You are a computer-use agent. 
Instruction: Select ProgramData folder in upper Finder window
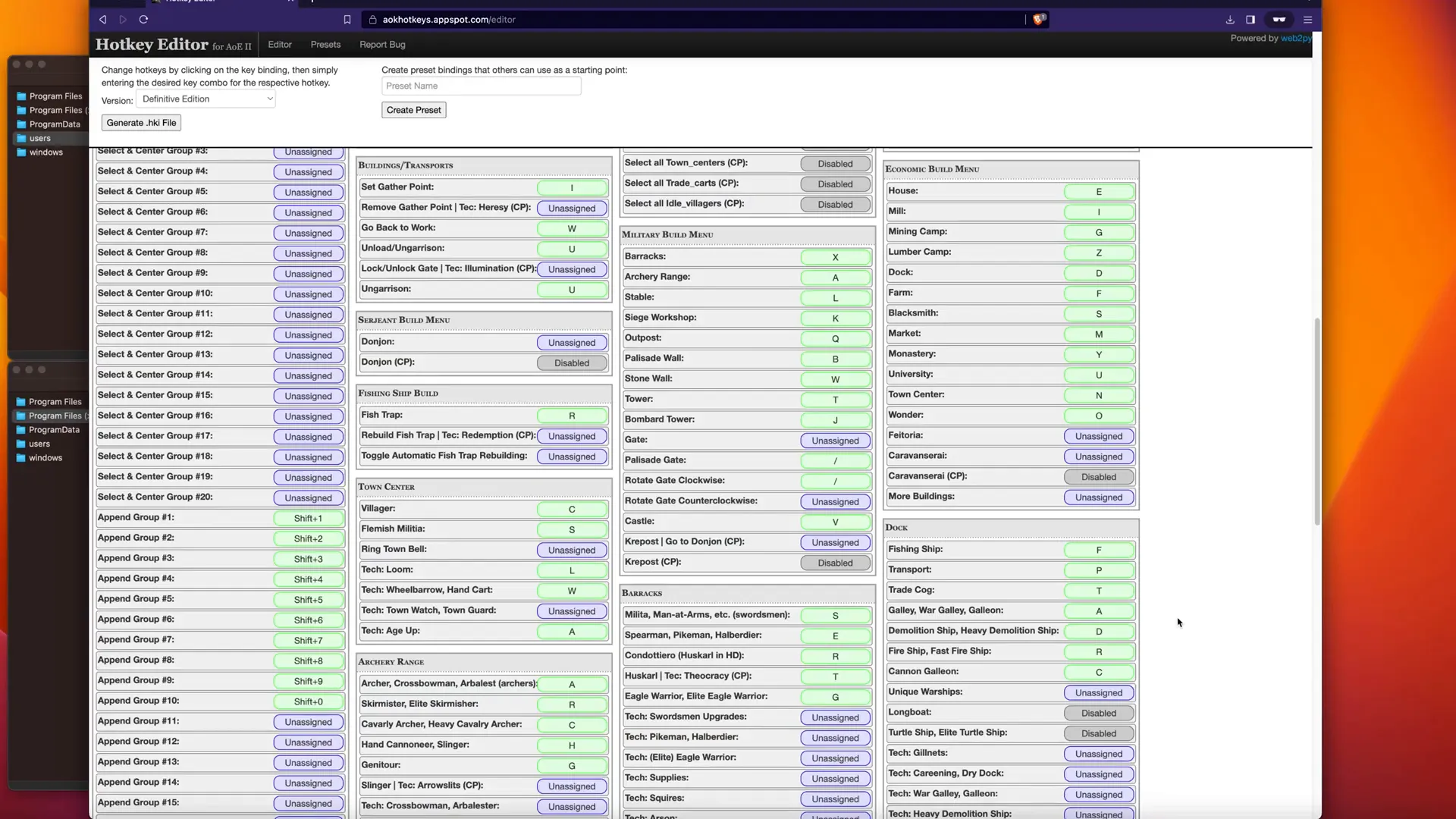pyautogui.click(x=54, y=124)
